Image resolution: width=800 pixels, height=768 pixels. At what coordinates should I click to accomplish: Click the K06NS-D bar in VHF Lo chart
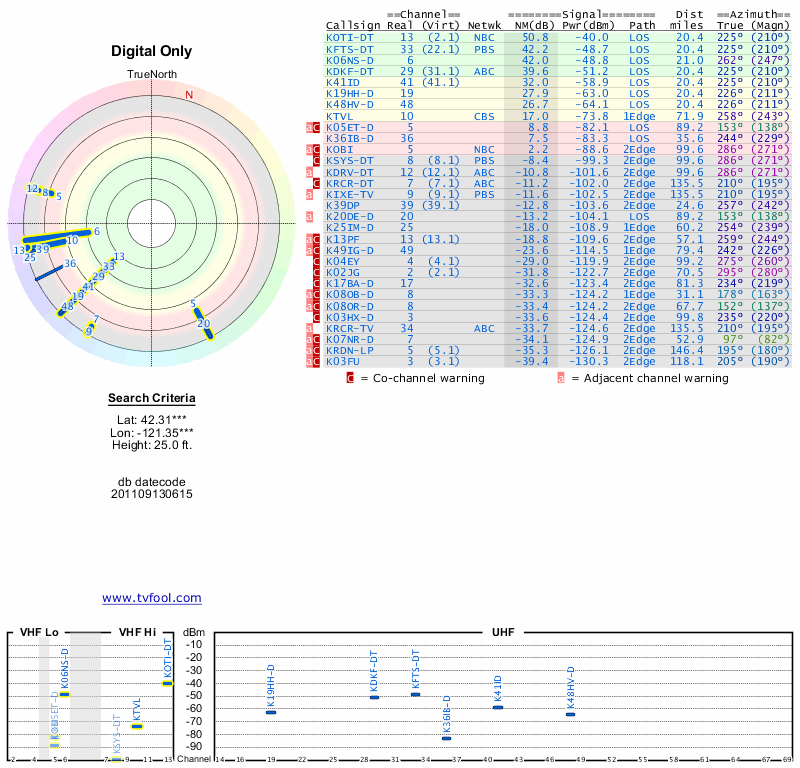tap(64, 694)
